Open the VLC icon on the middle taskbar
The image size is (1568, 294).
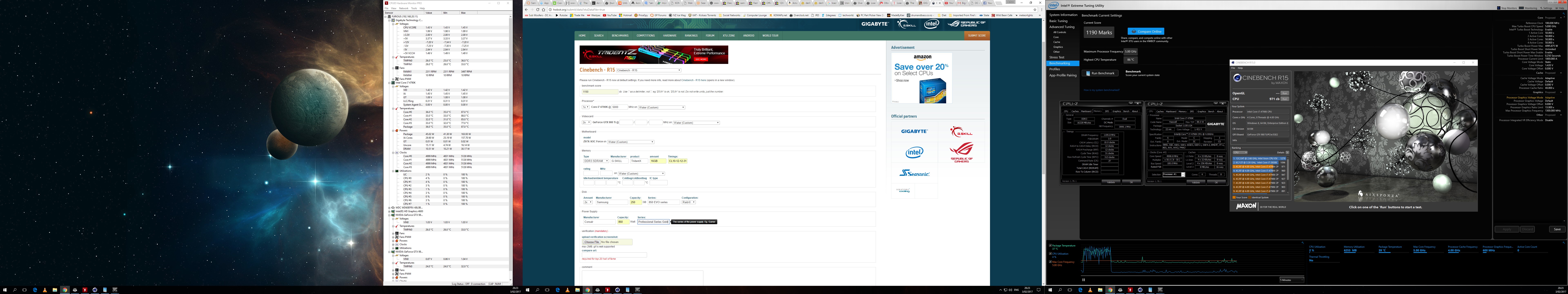pos(567,290)
